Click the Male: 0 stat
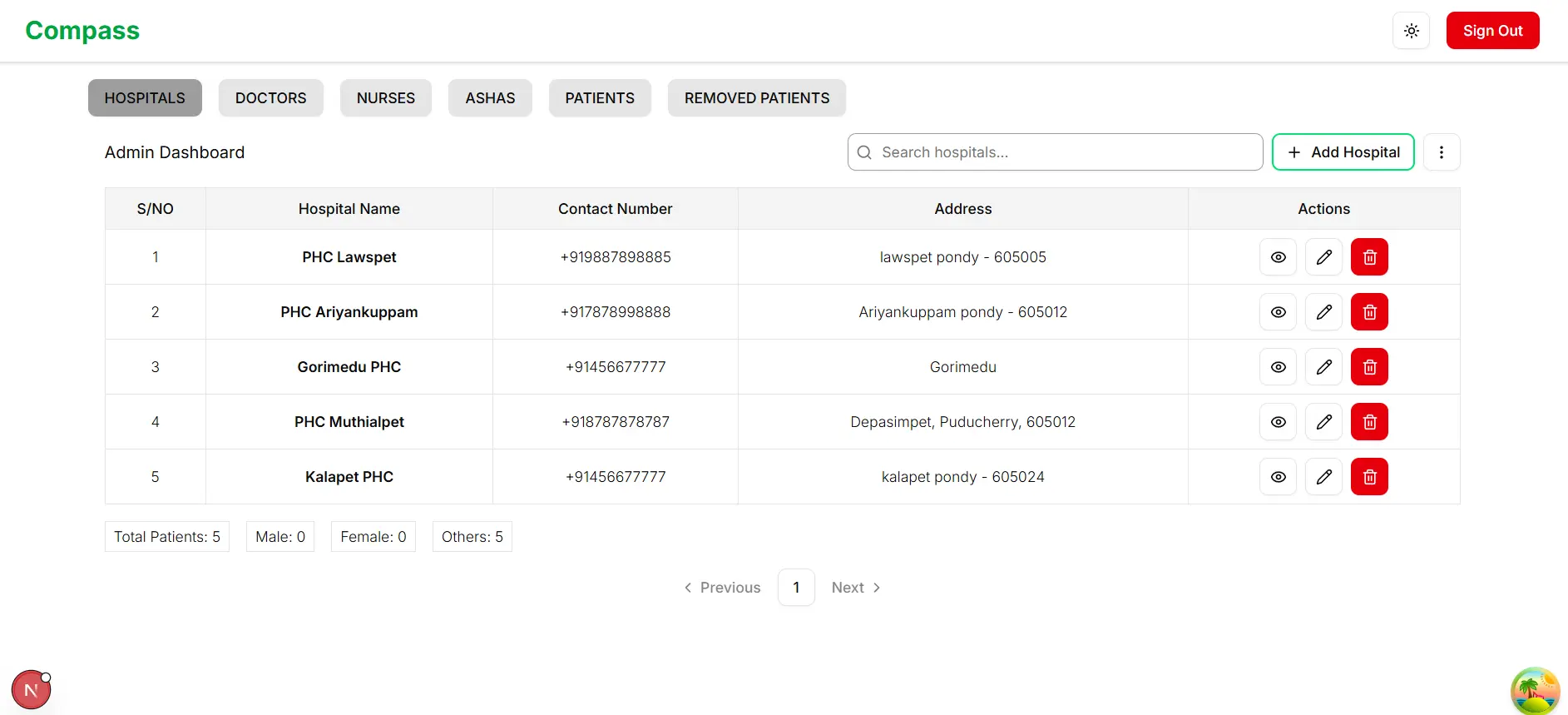This screenshot has width=1568, height=715. coord(280,537)
